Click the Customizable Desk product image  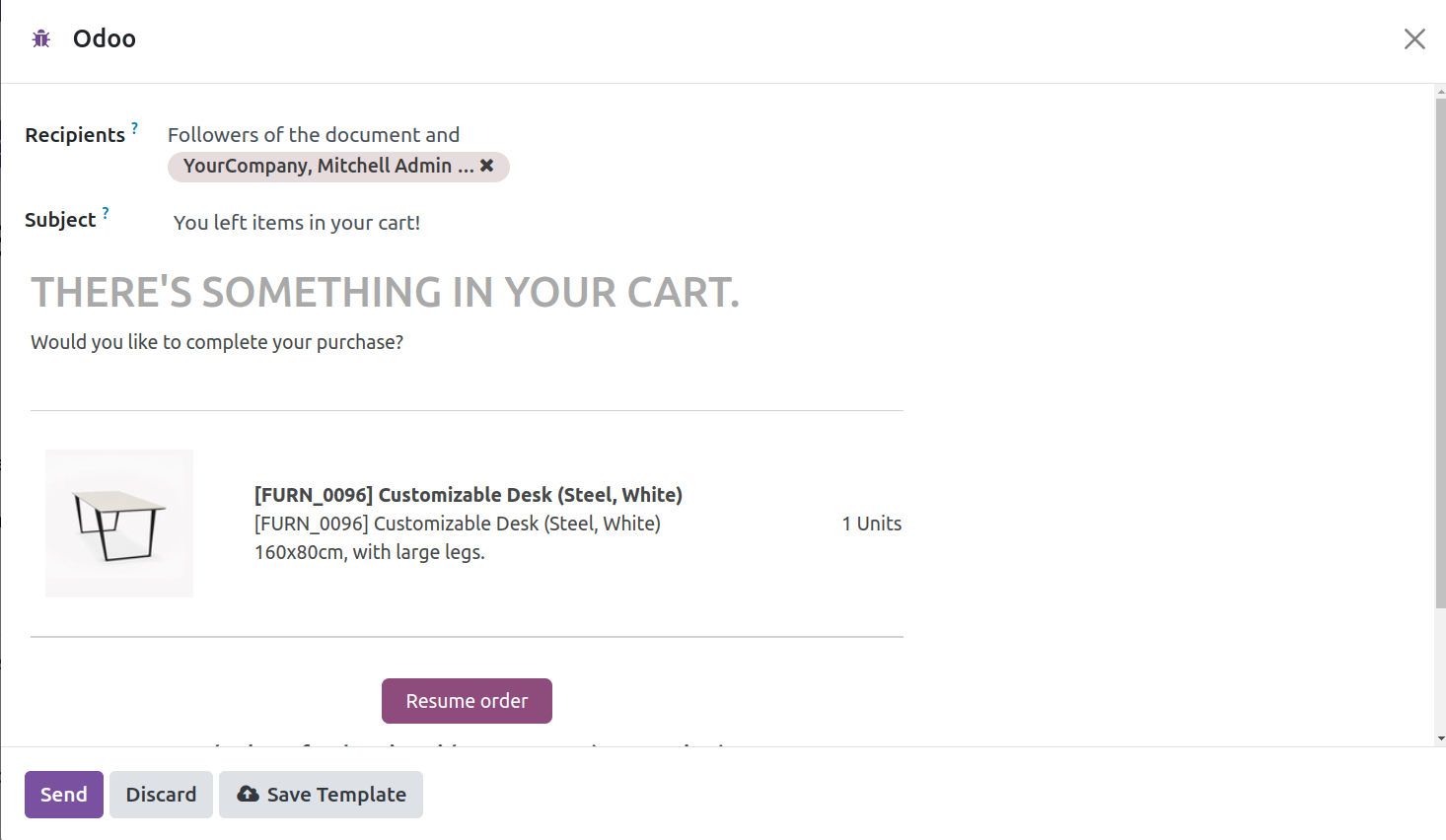(x=118, y=523)
